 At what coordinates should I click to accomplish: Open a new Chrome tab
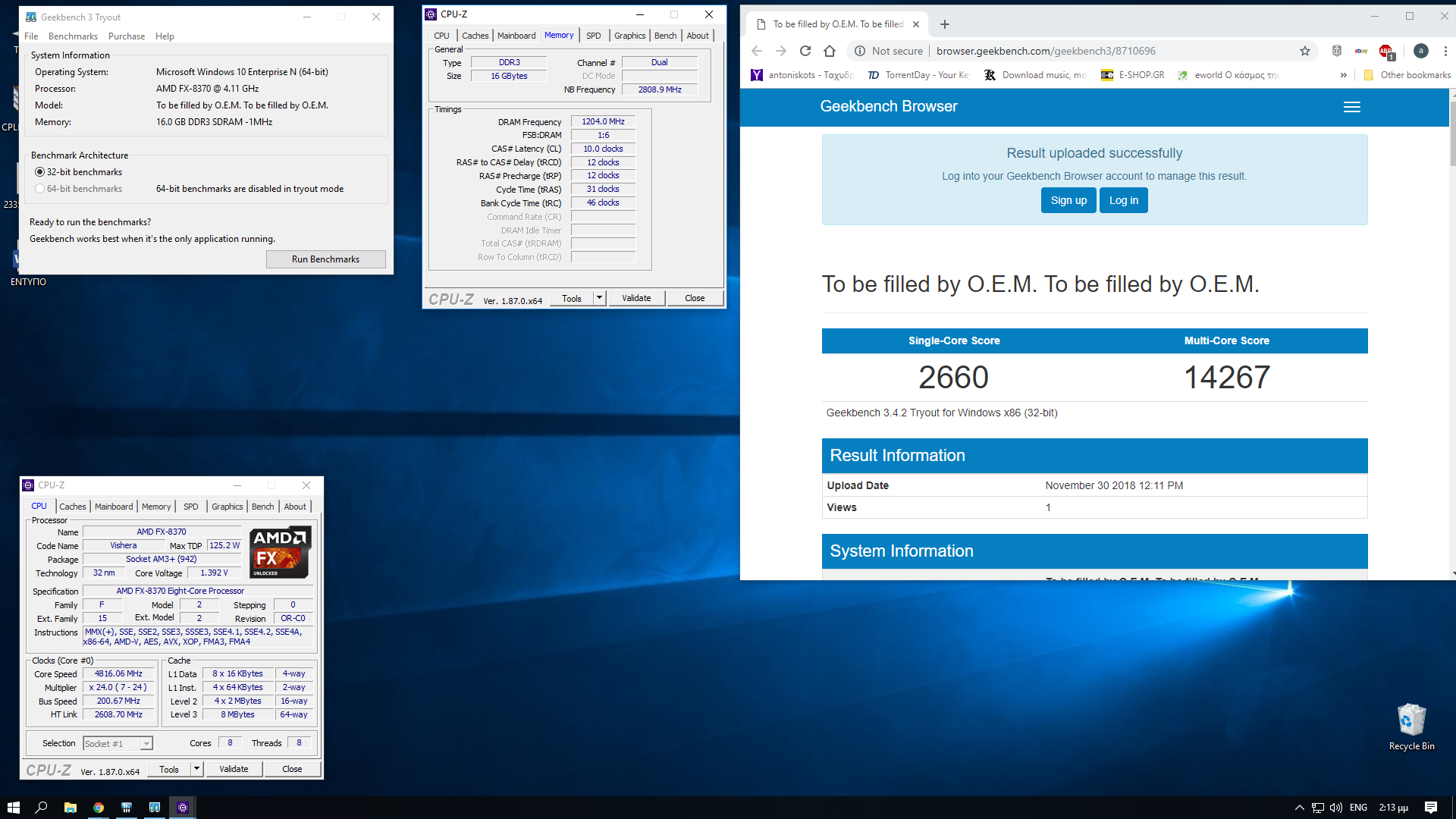tap(945, 24)
